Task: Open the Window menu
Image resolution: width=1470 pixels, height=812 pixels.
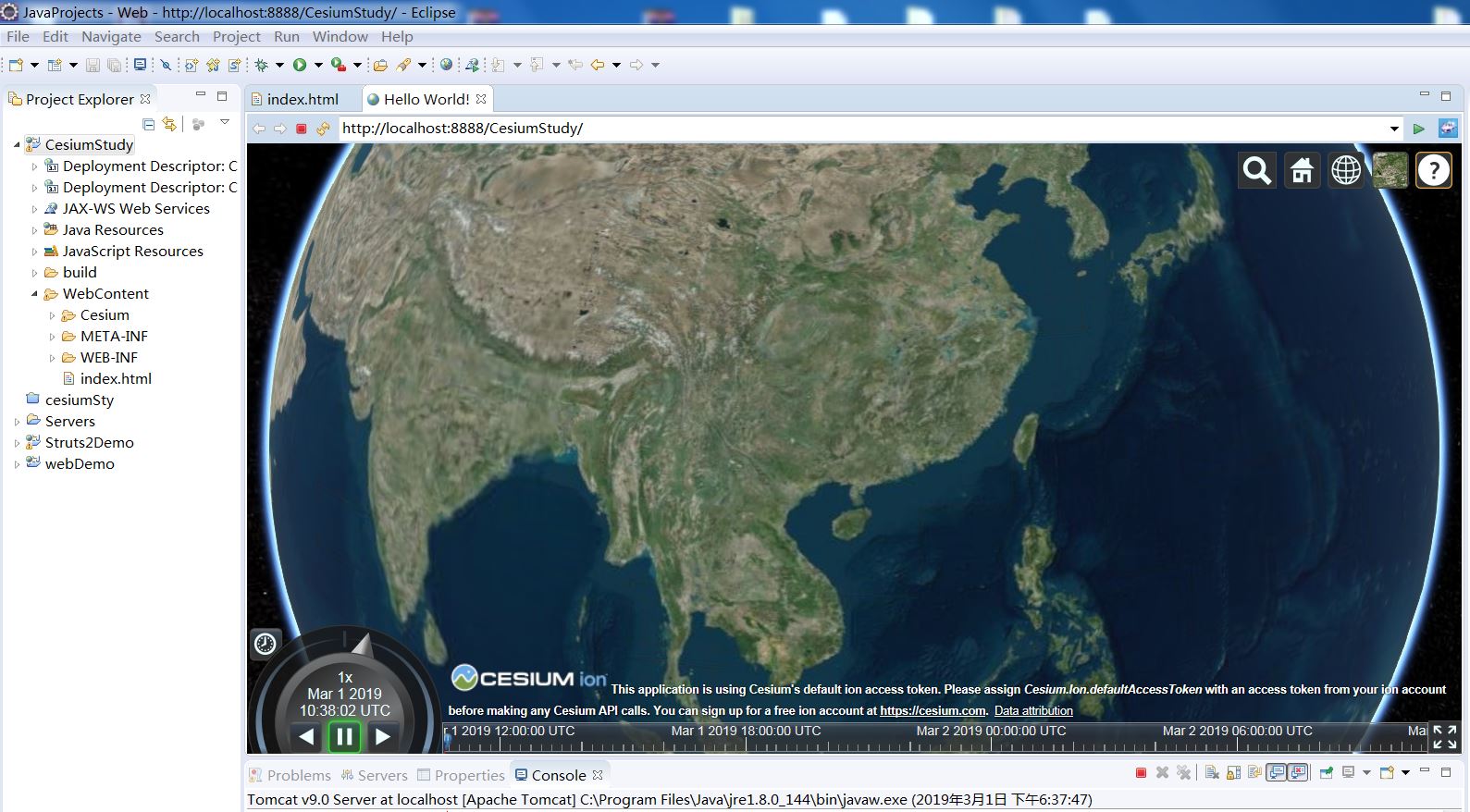Action: pyautogui.click(x=340, y=37)
